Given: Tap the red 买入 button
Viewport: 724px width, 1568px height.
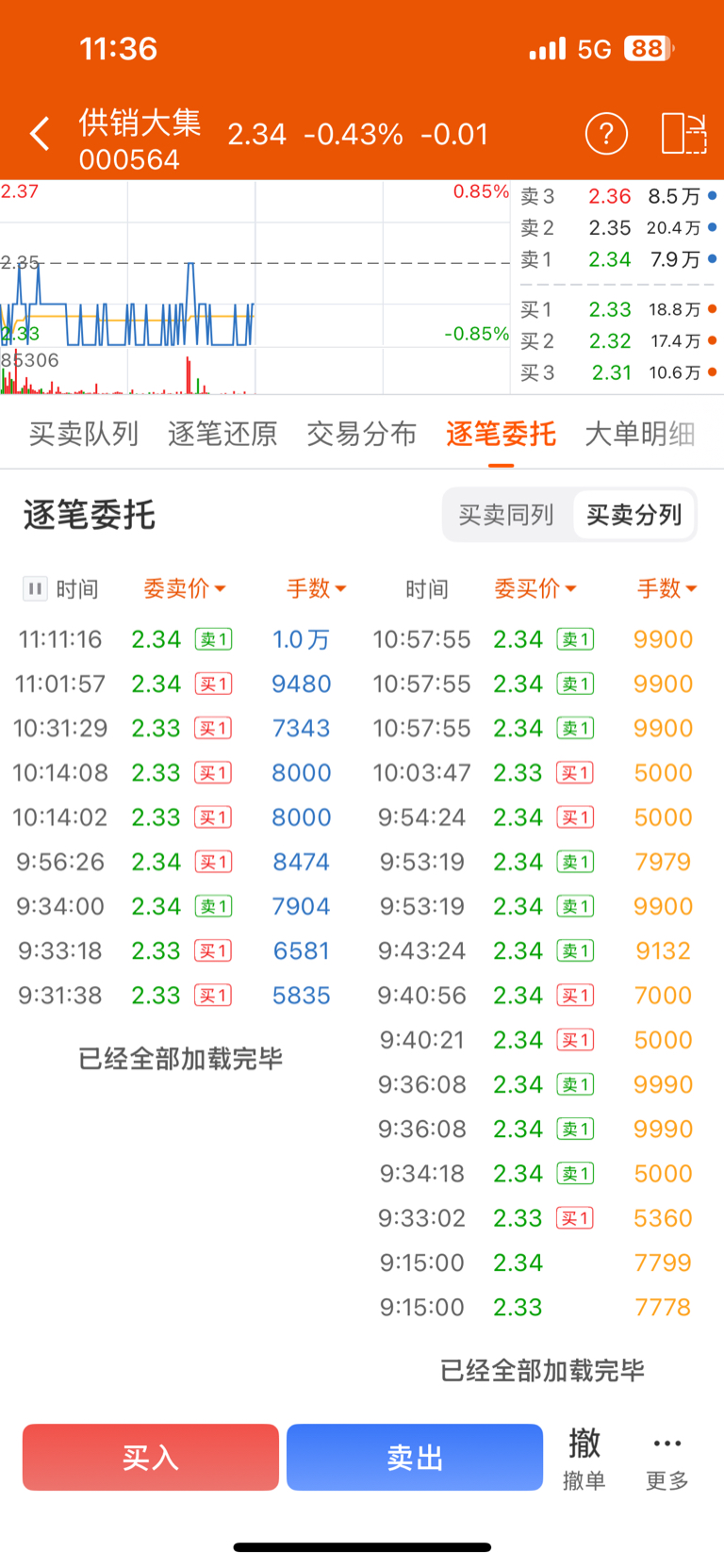Looking at the screenshot, I should [x=151, y=1458].
